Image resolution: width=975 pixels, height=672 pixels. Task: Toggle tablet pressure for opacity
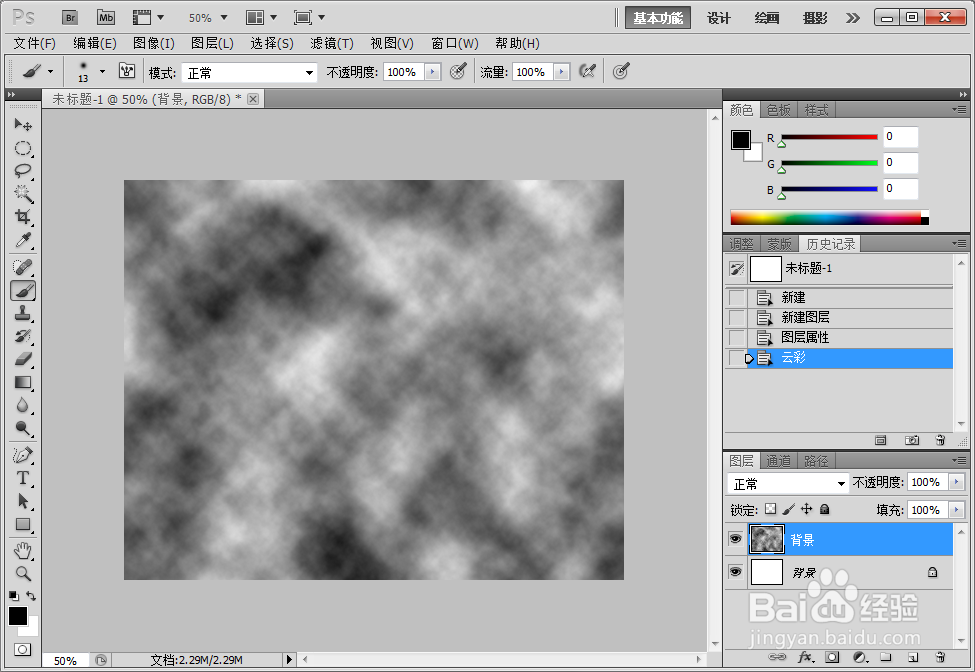[458, 71]
